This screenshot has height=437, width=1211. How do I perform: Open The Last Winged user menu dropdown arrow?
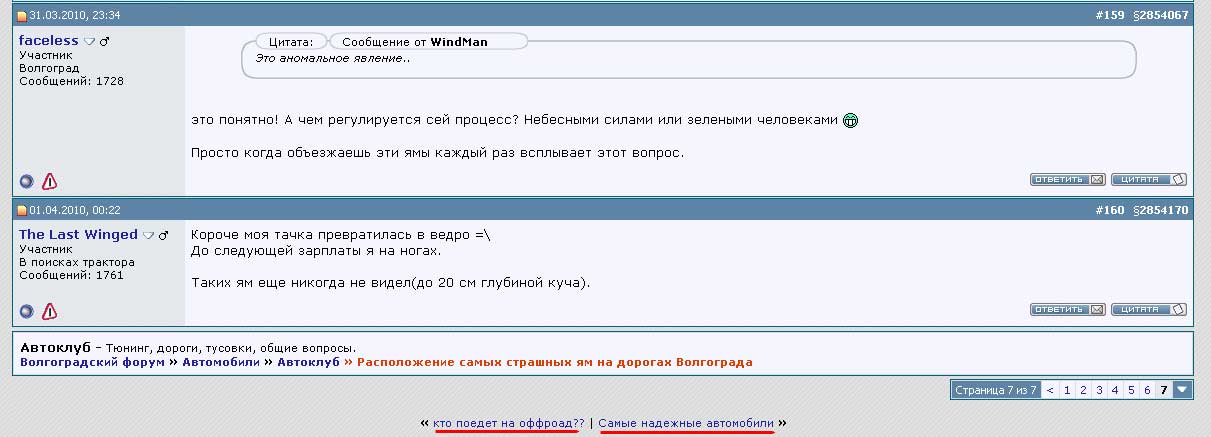148,236
